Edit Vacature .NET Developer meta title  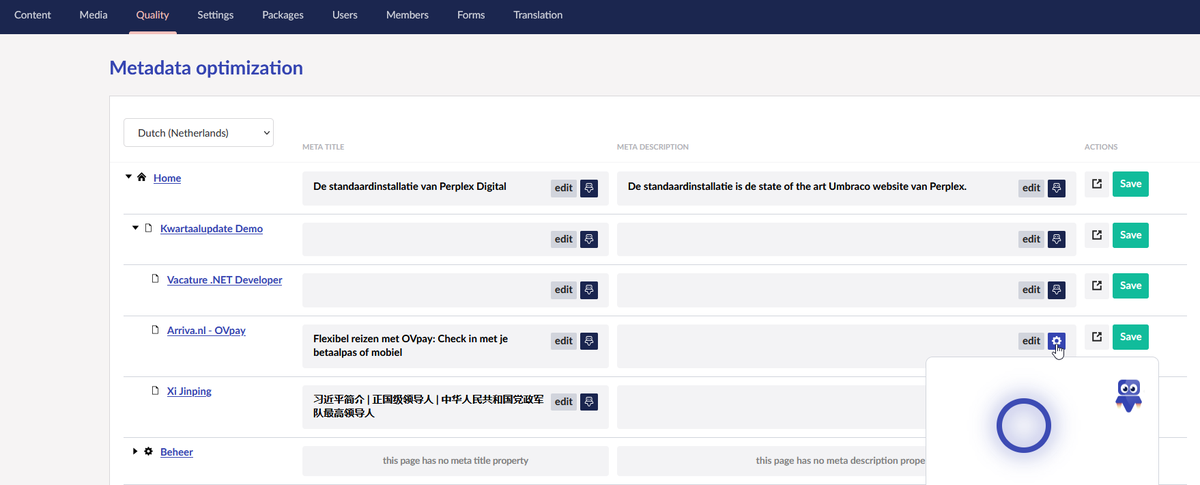(x=564, y=290)
